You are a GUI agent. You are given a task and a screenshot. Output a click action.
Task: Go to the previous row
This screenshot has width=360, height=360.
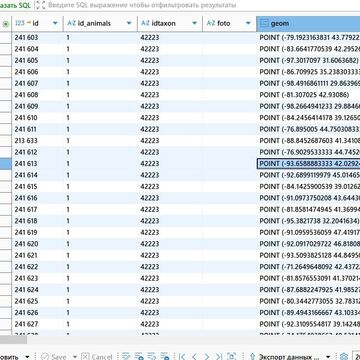click(x=195, y=356)
